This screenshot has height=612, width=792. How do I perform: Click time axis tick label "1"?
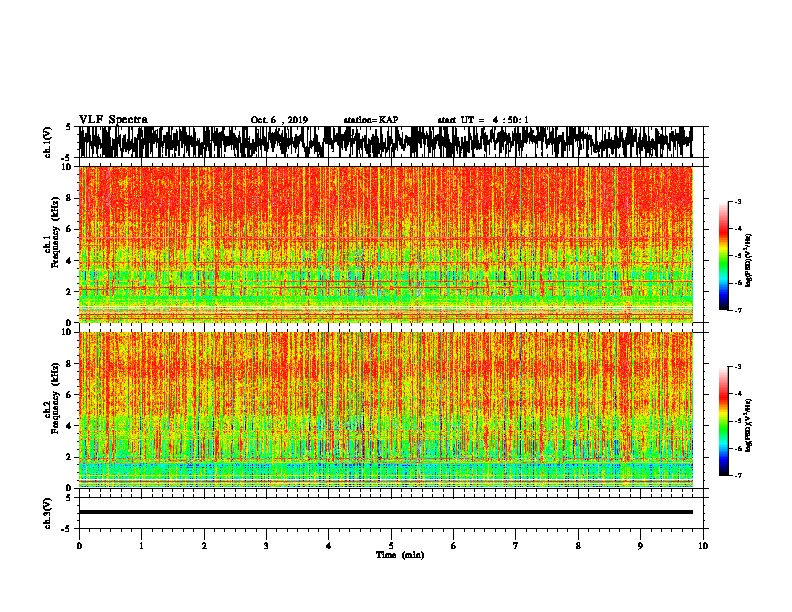tap(142, 546)
